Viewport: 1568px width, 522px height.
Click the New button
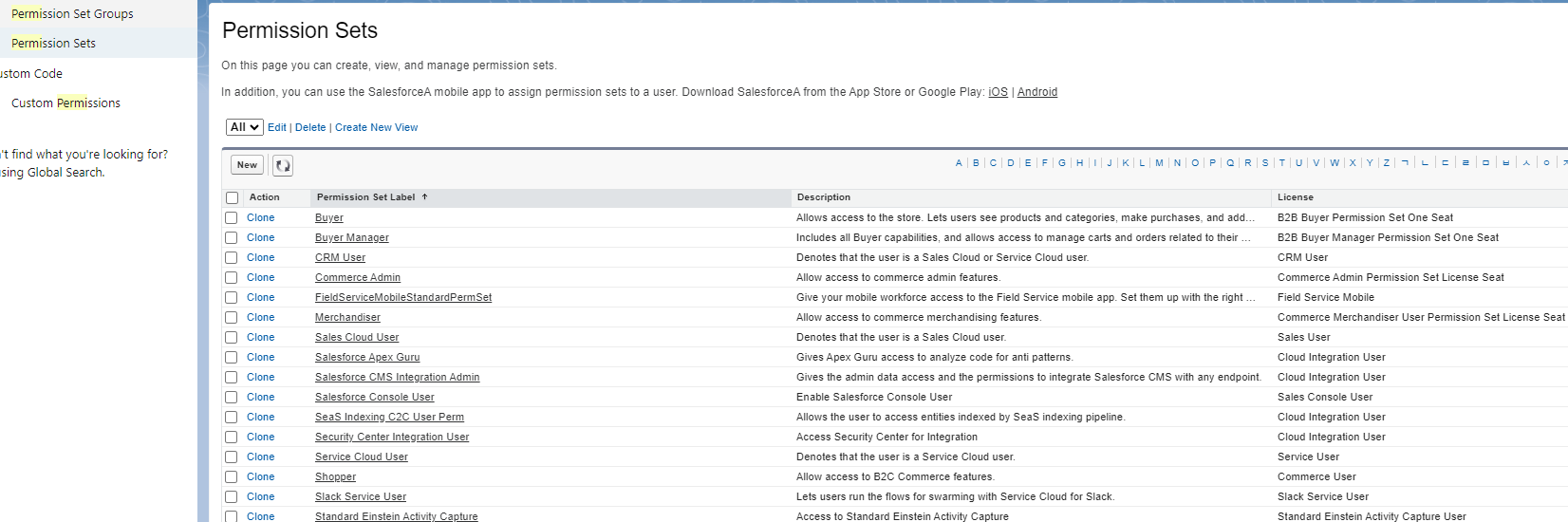click(247, 165)
